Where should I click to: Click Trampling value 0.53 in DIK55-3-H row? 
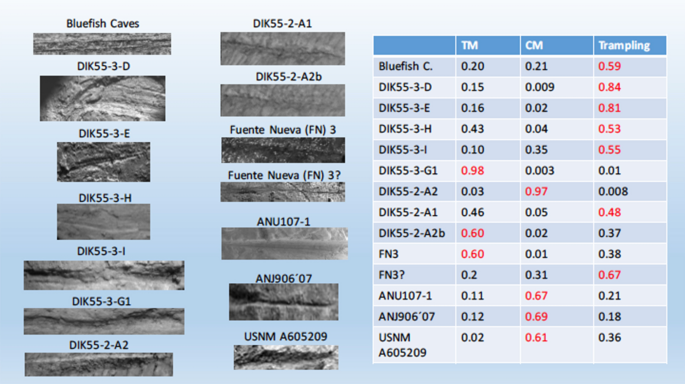pos(609,129)
